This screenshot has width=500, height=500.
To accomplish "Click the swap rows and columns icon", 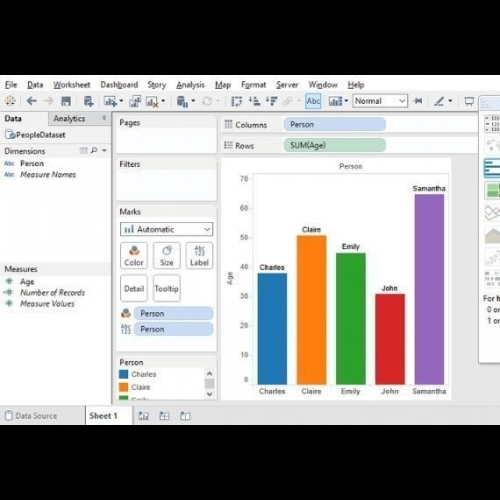I will point(236,101).
